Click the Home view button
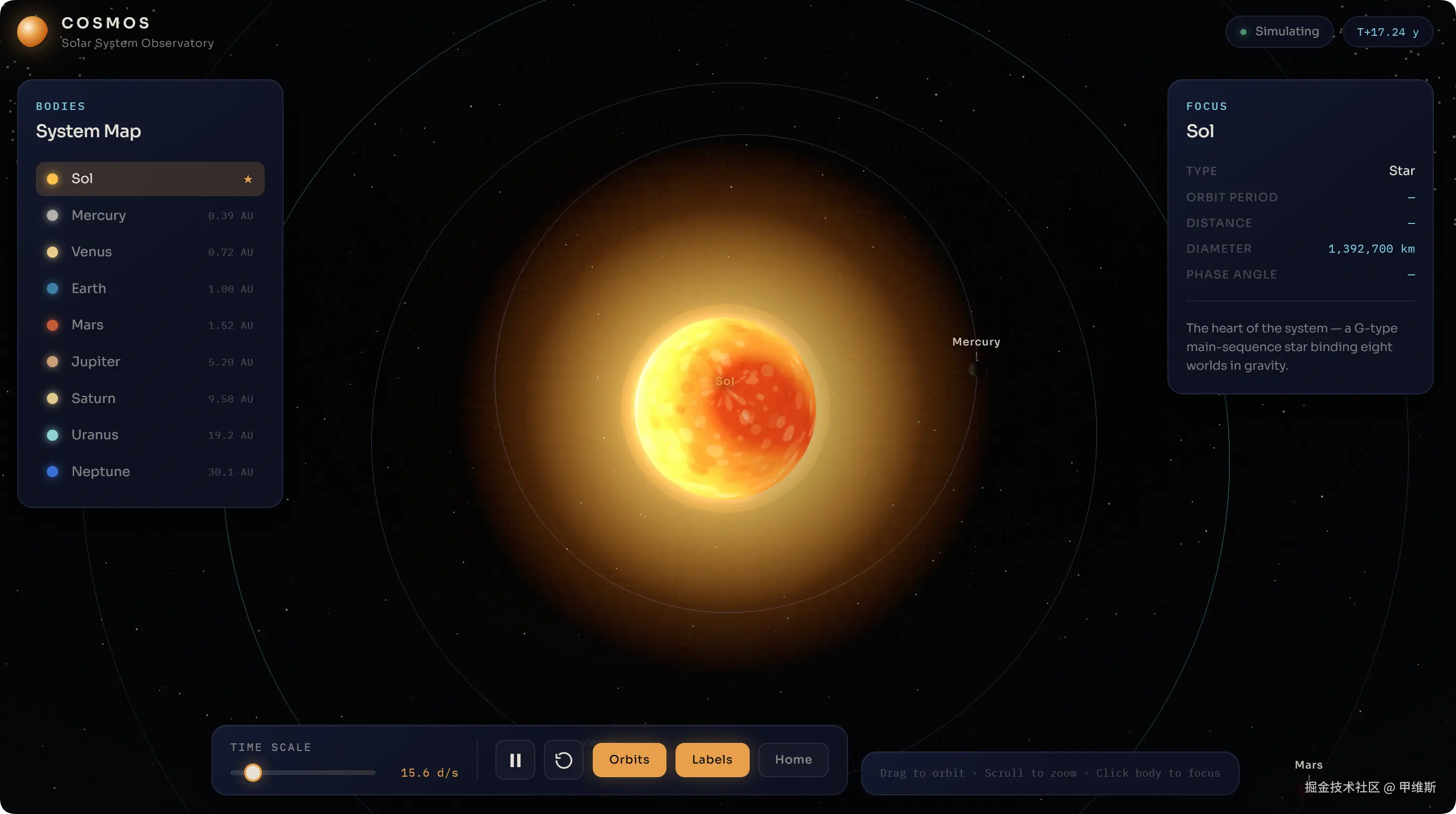Screen dimensions: 1456x814 (x=793, y=760)
